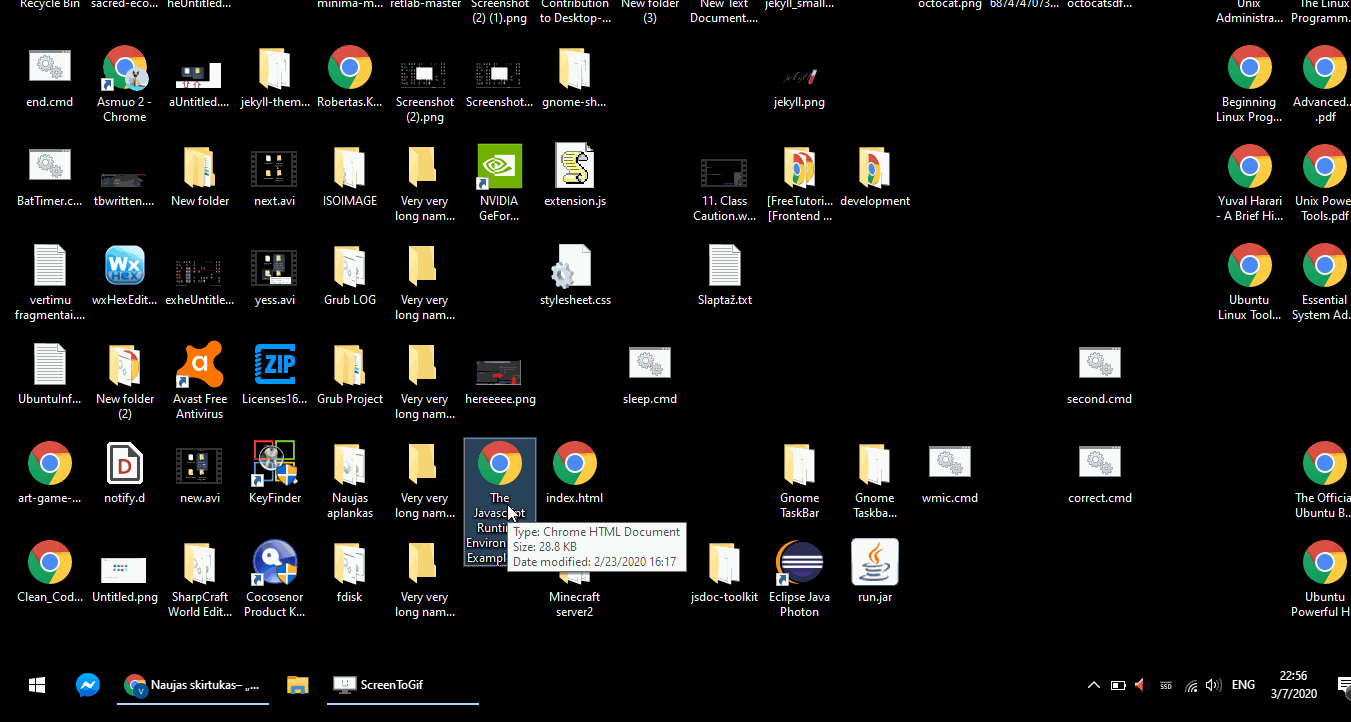Open File Explorer from the taskbar

pos(298,685)
